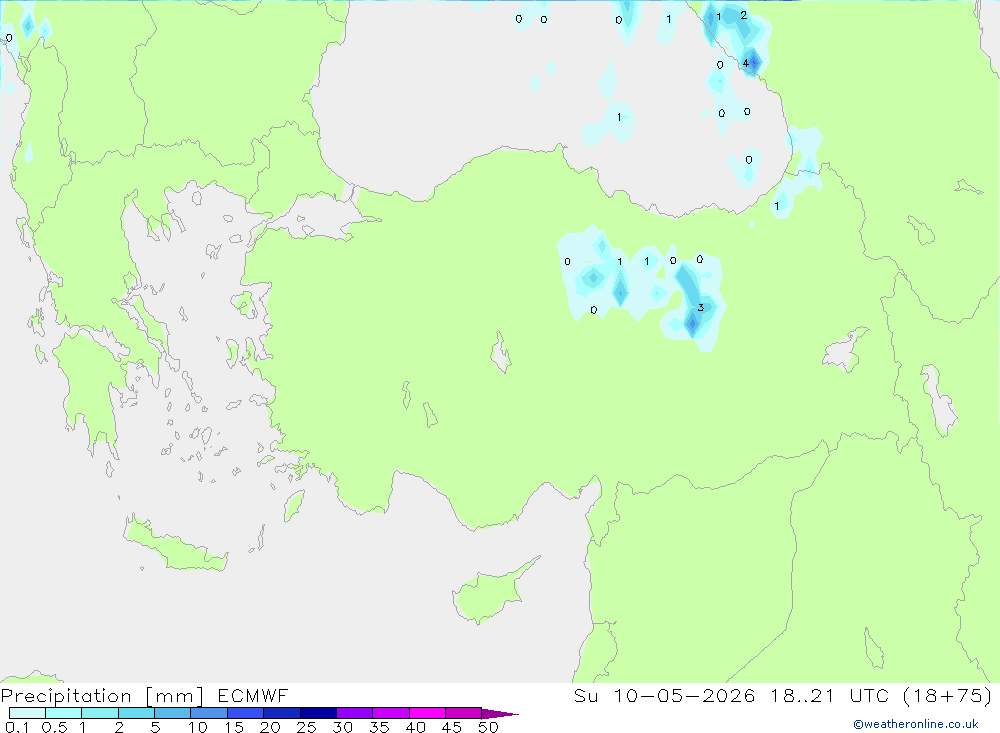The image size is (1000, 733).
Task: Click the 'UTC' label in the footer
Action: click(x=869, y=695)
